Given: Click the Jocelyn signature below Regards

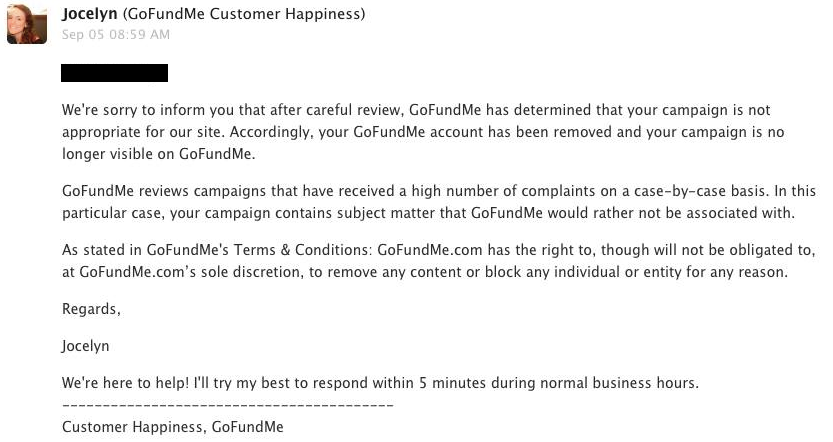Looking at the screenshot, I should (86, 346).
